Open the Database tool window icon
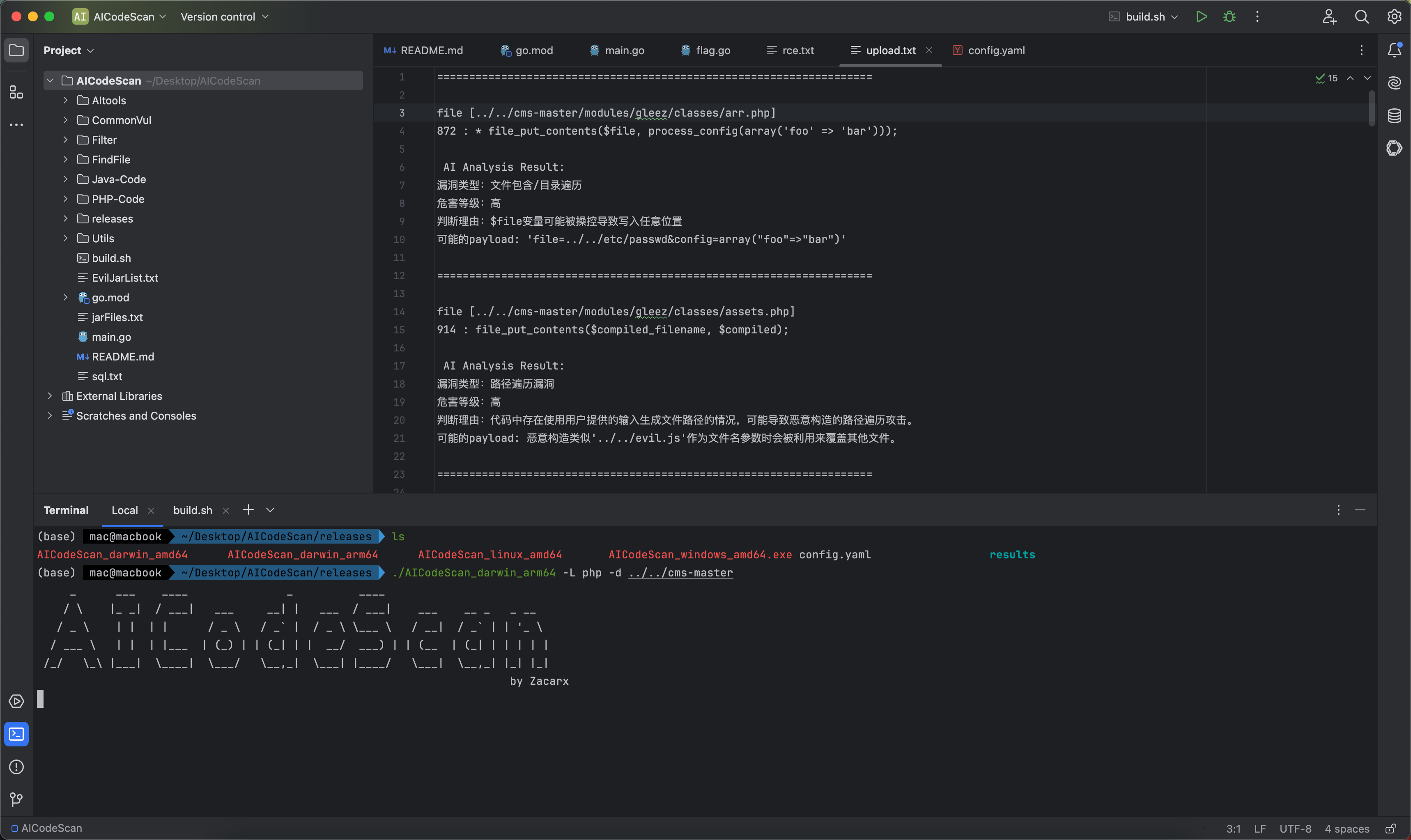 (x=1394, y=116)
